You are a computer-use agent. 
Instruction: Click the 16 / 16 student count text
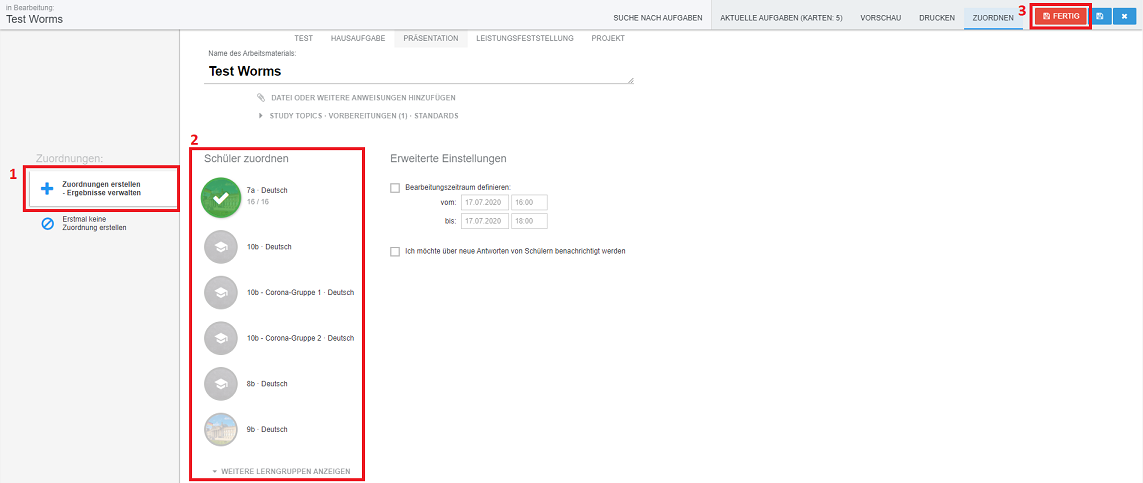[258, 200]
